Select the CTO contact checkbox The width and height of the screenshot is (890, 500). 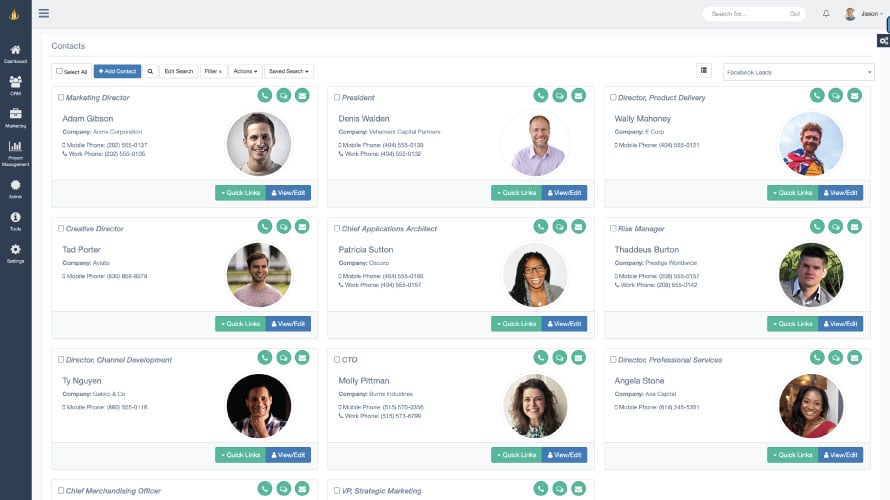point(337,359)
